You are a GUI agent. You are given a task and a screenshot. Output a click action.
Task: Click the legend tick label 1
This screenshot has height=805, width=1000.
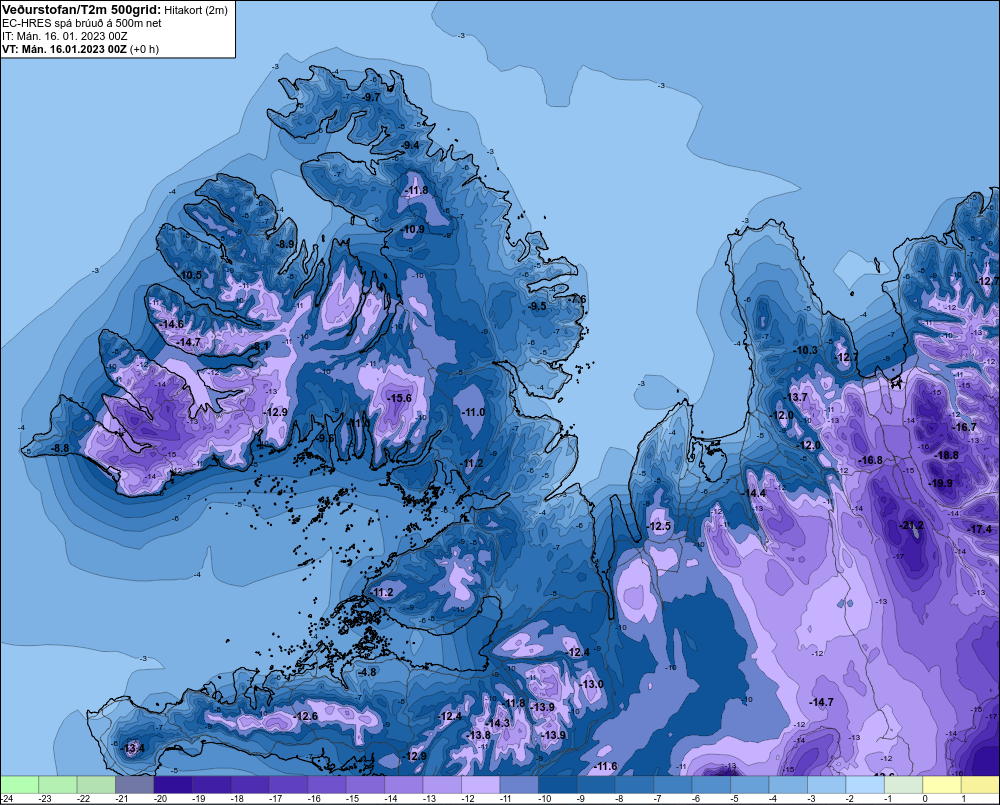[964, 799]
